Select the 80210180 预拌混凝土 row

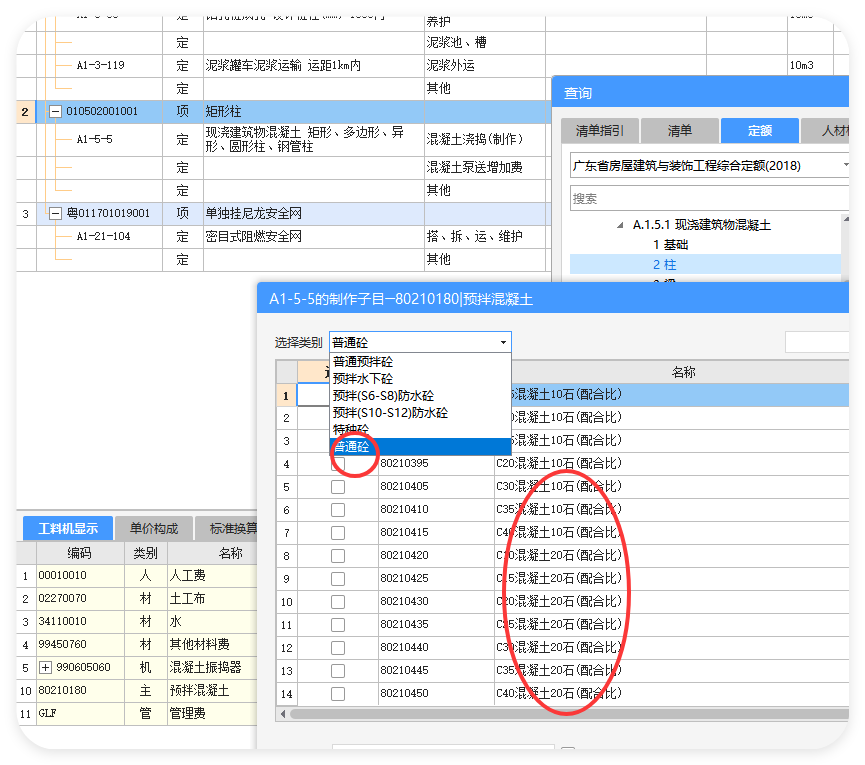pos(137,691)
